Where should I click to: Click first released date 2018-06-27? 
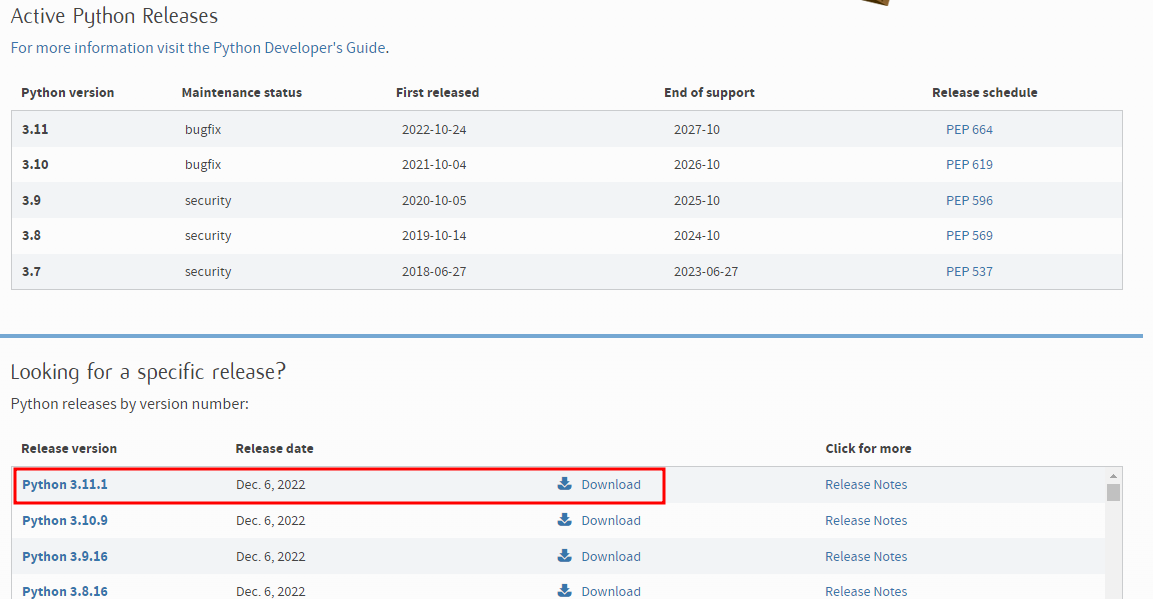434,272
